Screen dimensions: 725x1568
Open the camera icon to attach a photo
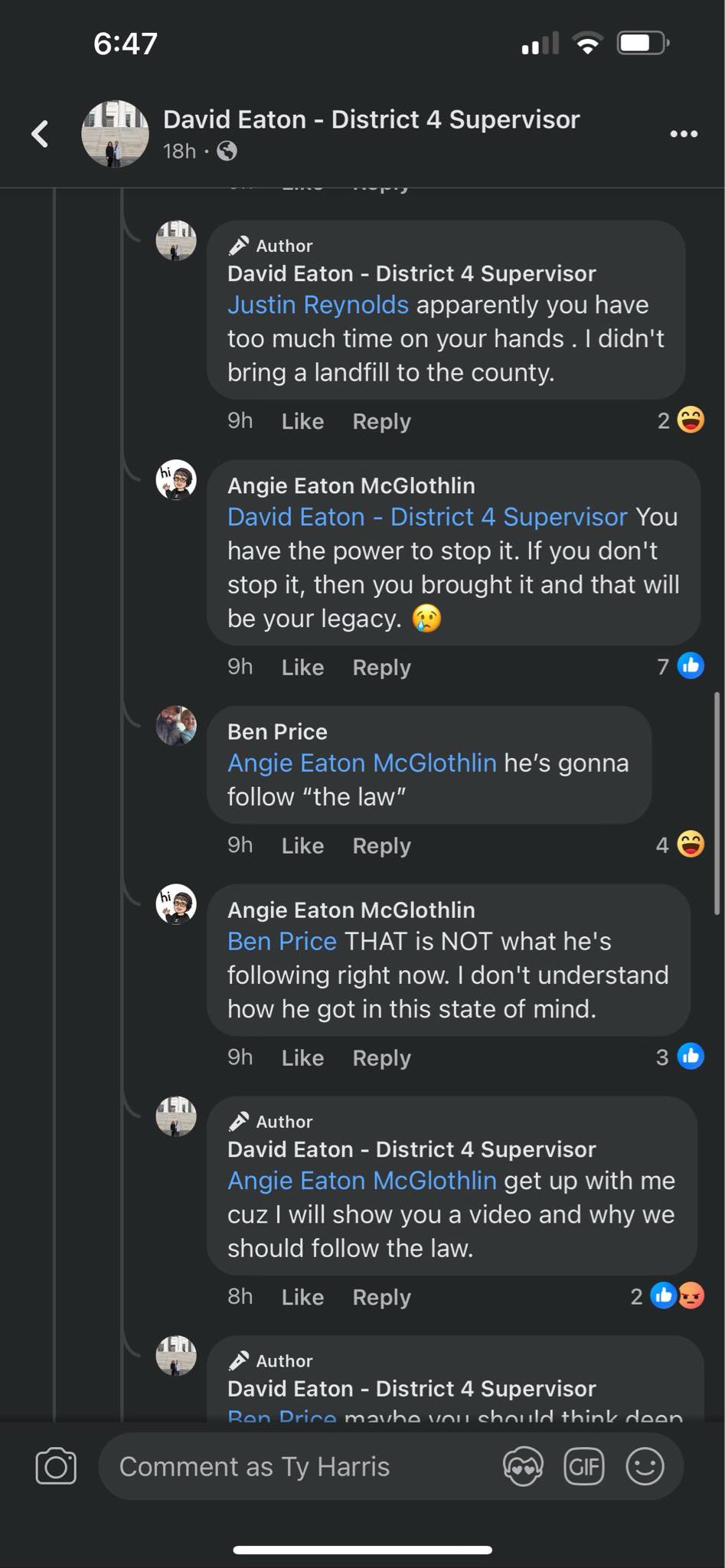click(56, 1466)
